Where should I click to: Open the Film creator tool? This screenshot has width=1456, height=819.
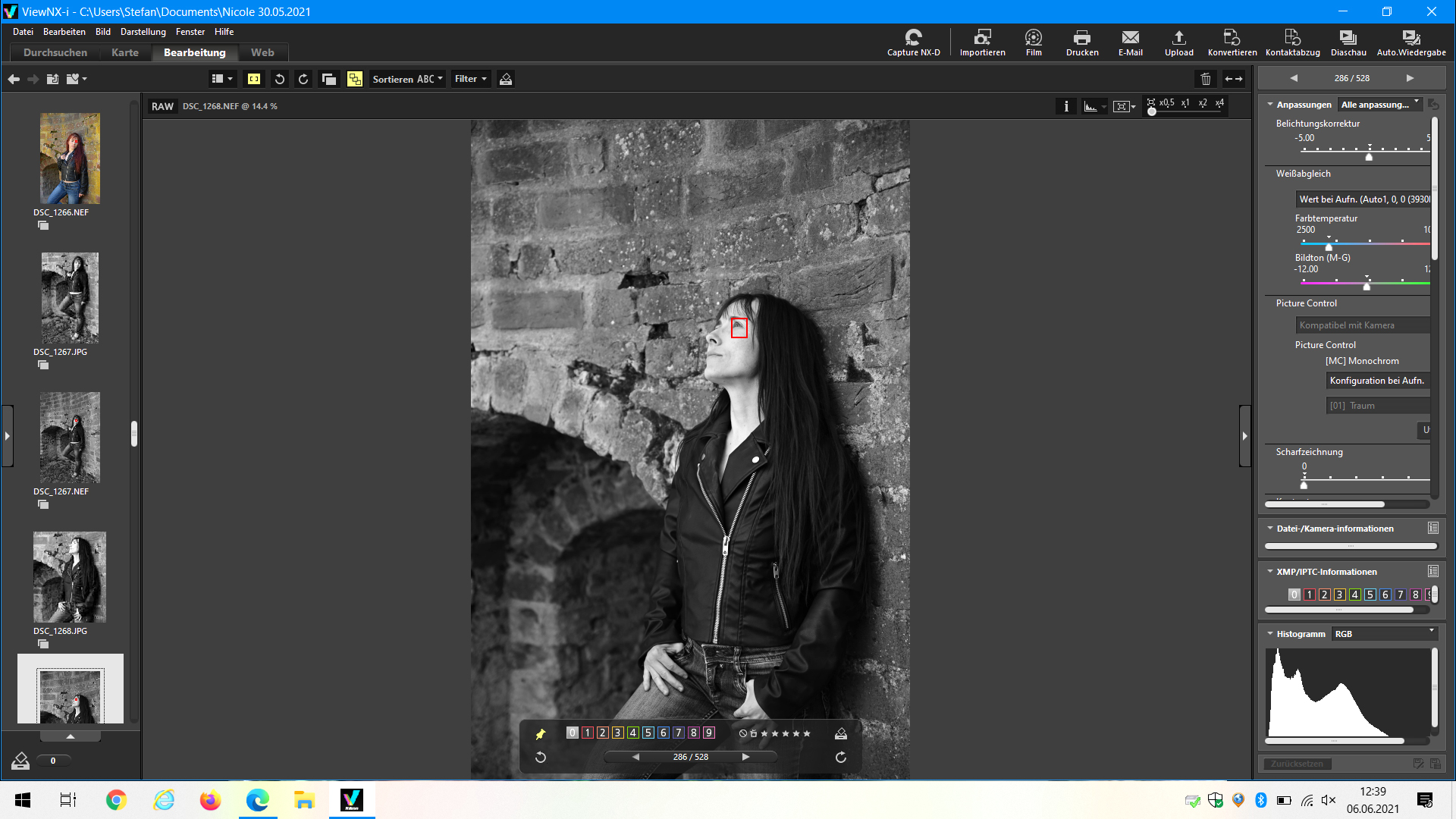1034,42
